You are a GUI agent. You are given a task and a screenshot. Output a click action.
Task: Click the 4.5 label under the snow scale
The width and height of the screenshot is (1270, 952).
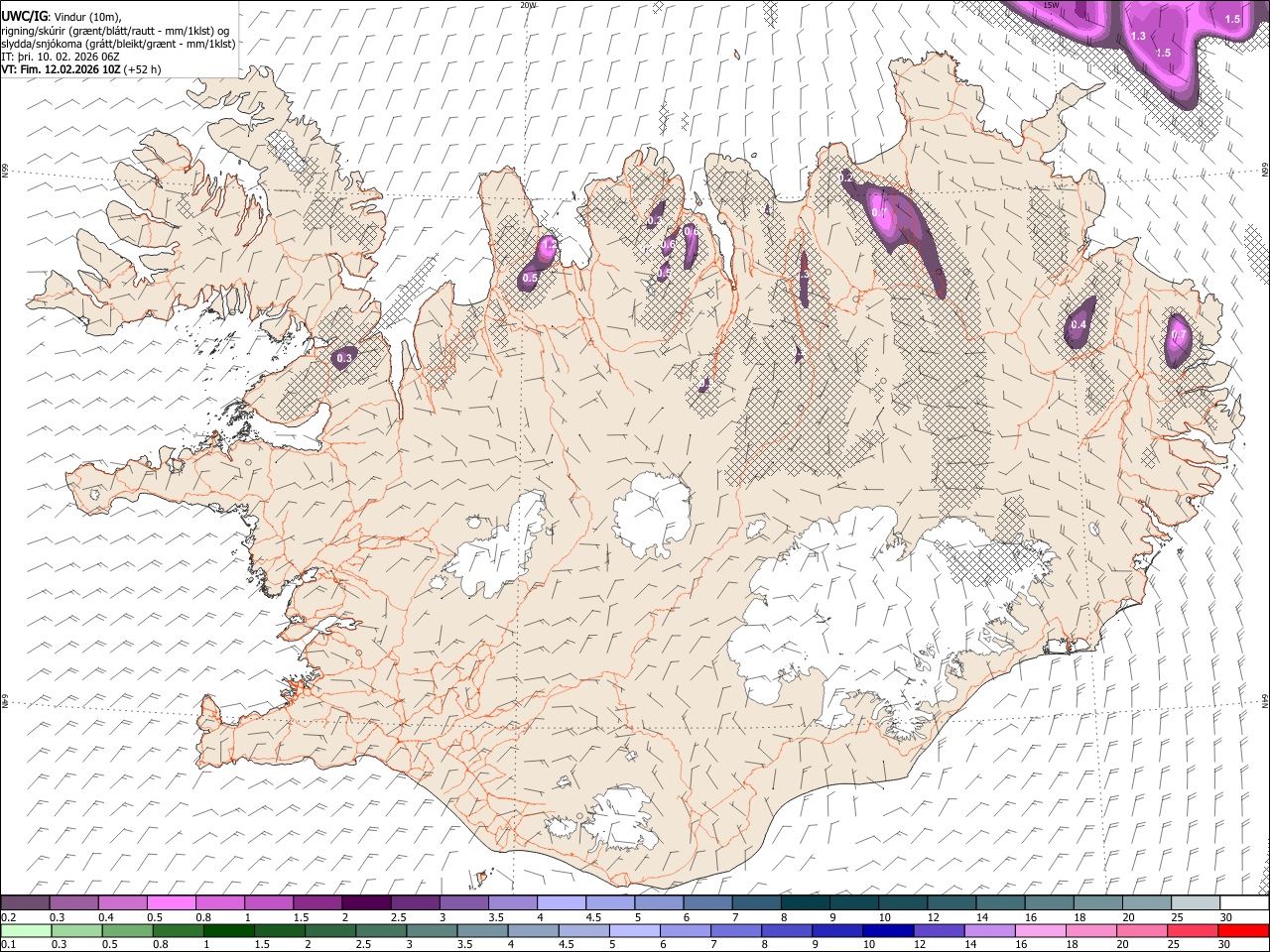593,917
